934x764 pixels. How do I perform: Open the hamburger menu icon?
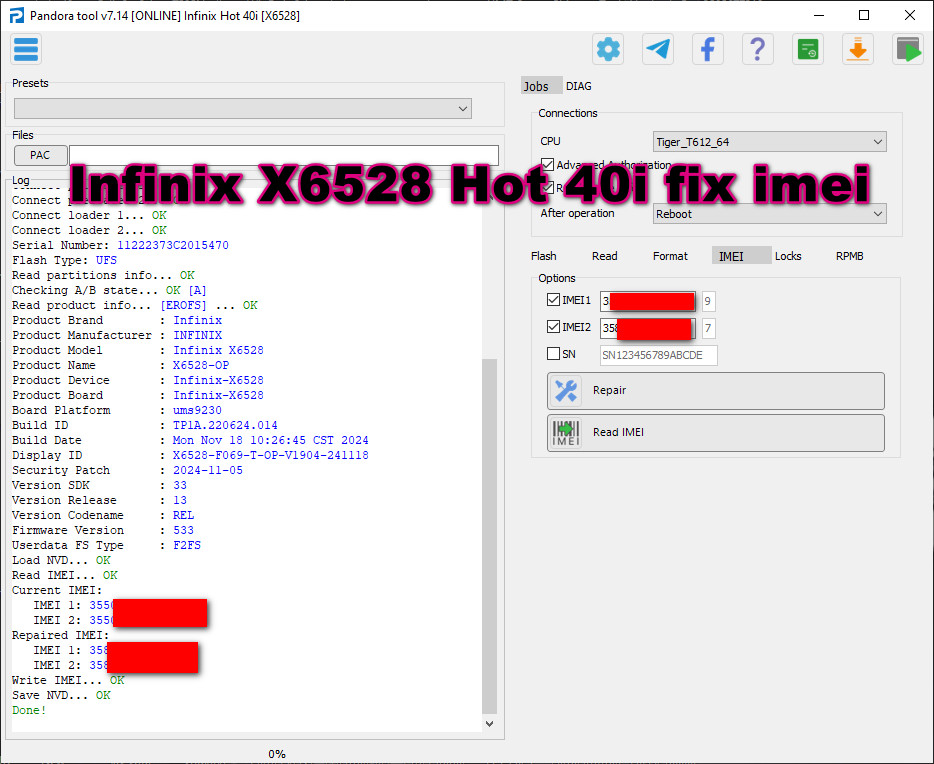tap(26, 49)
